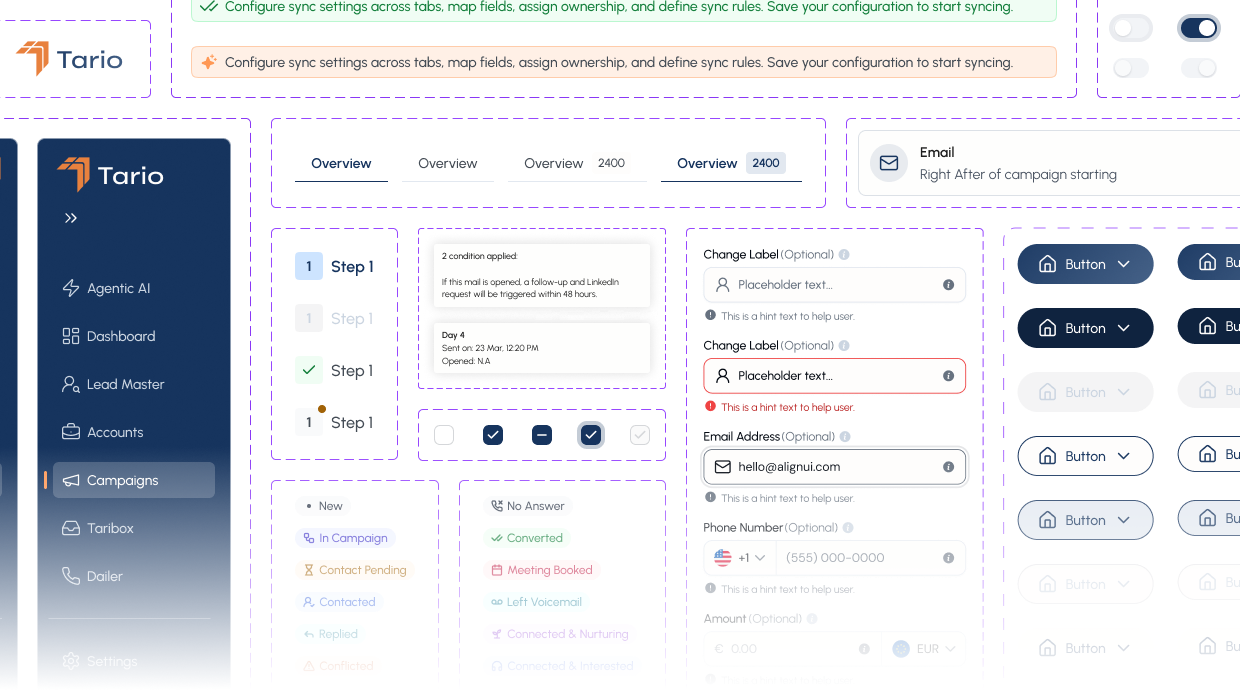Click the envelope icon inside the email address field
Viewport: 1240px width, 690px height.
(722, 467)
